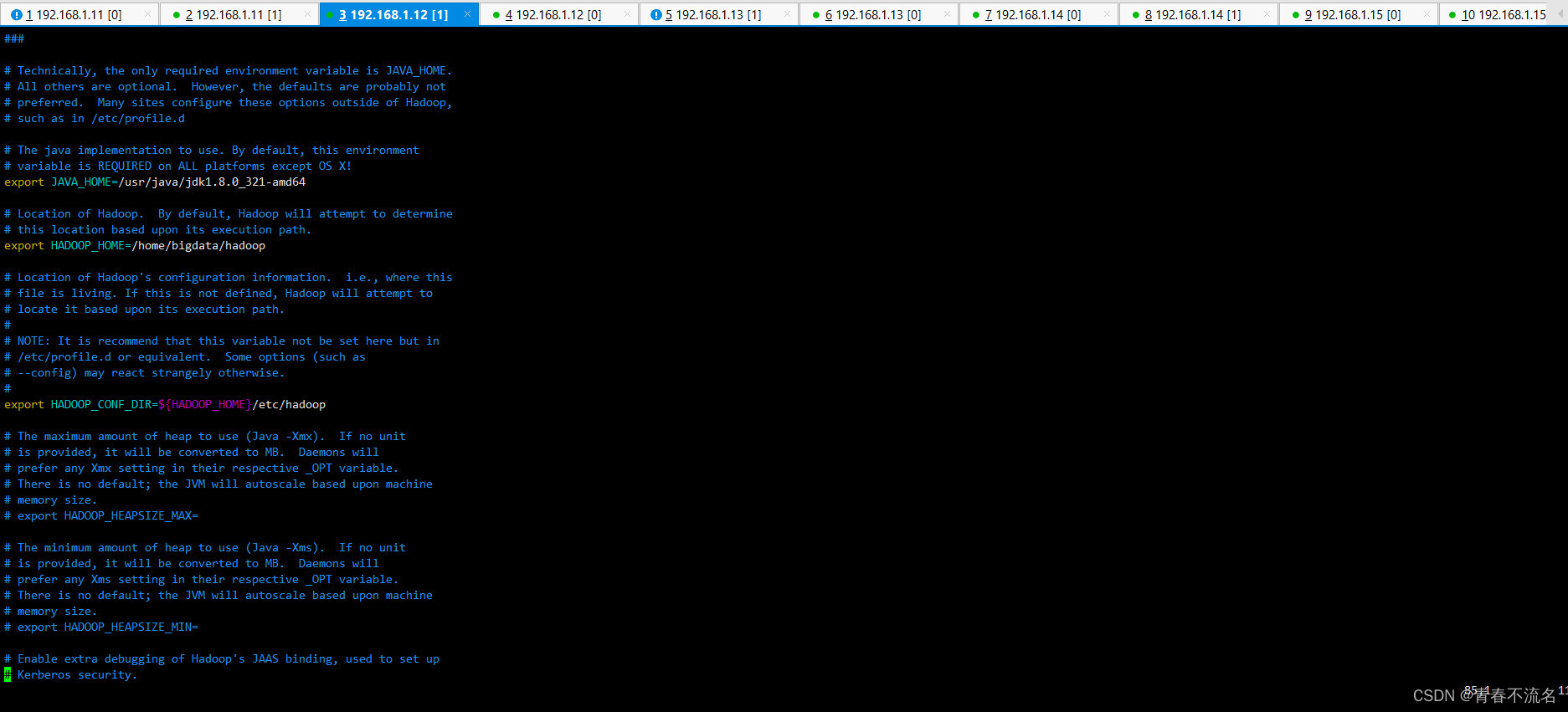The image size is (1568, 712).
Task: Close tab 7 192.168.1.14 [0]
Action: coord(1108,14)
